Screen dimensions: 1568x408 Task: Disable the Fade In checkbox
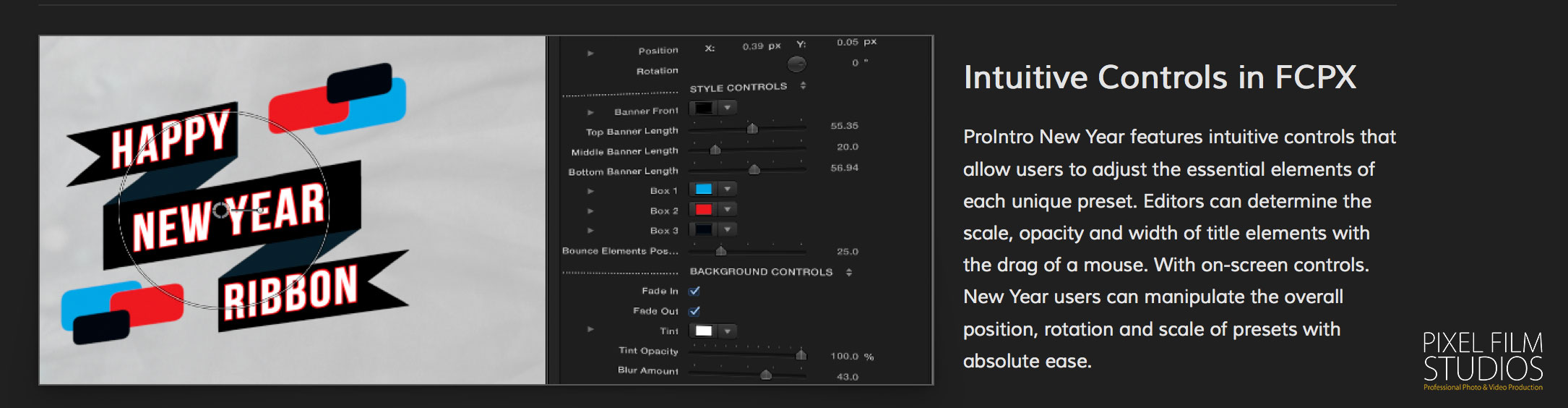[694, 291]
